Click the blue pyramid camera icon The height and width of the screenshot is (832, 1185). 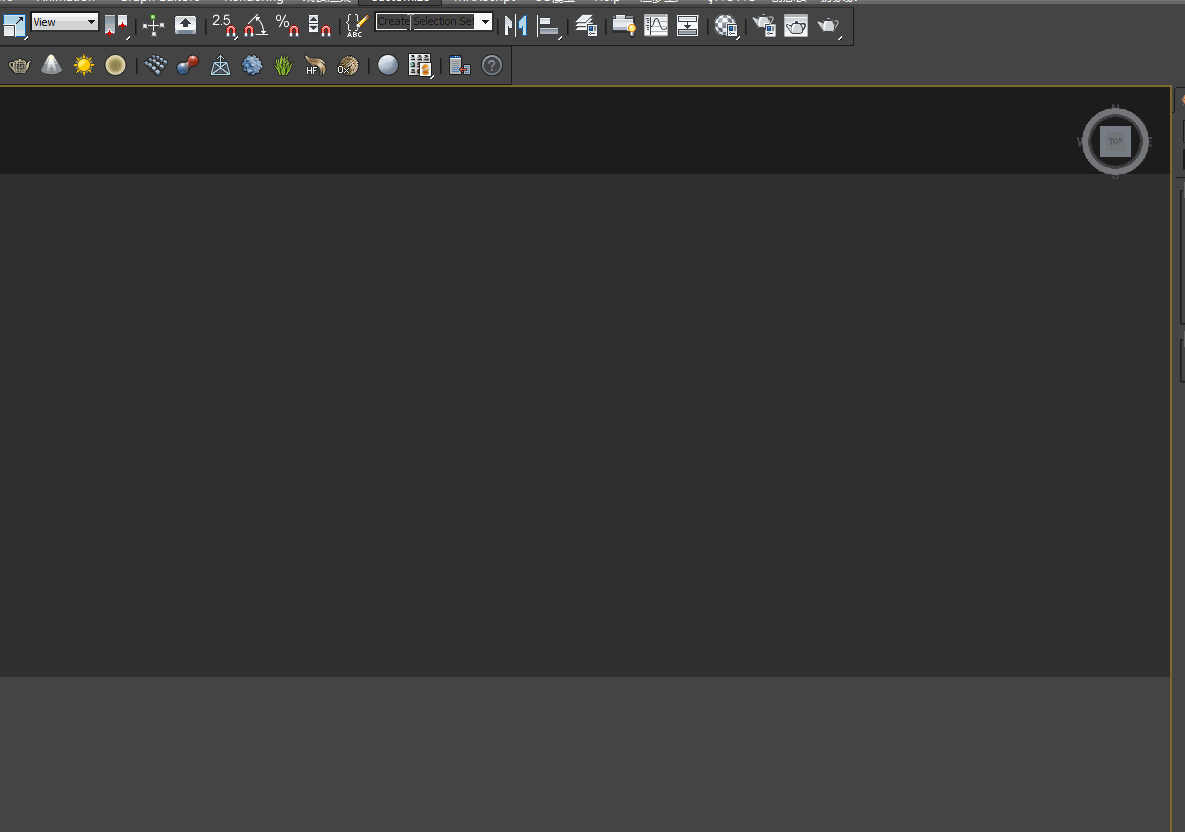(220, 66)
